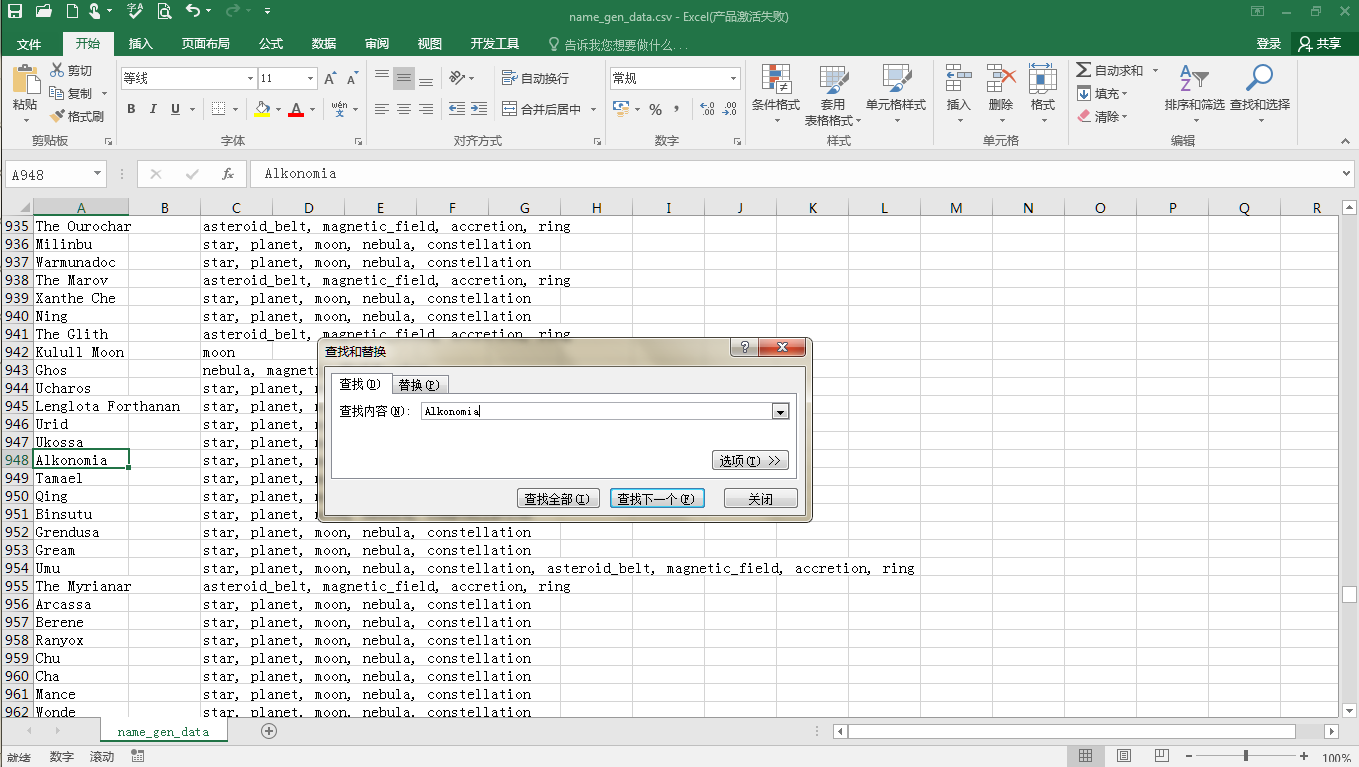This screenshot has height=767, width=1359.
Task: Click the insert function fx icon
Action: 227,174
